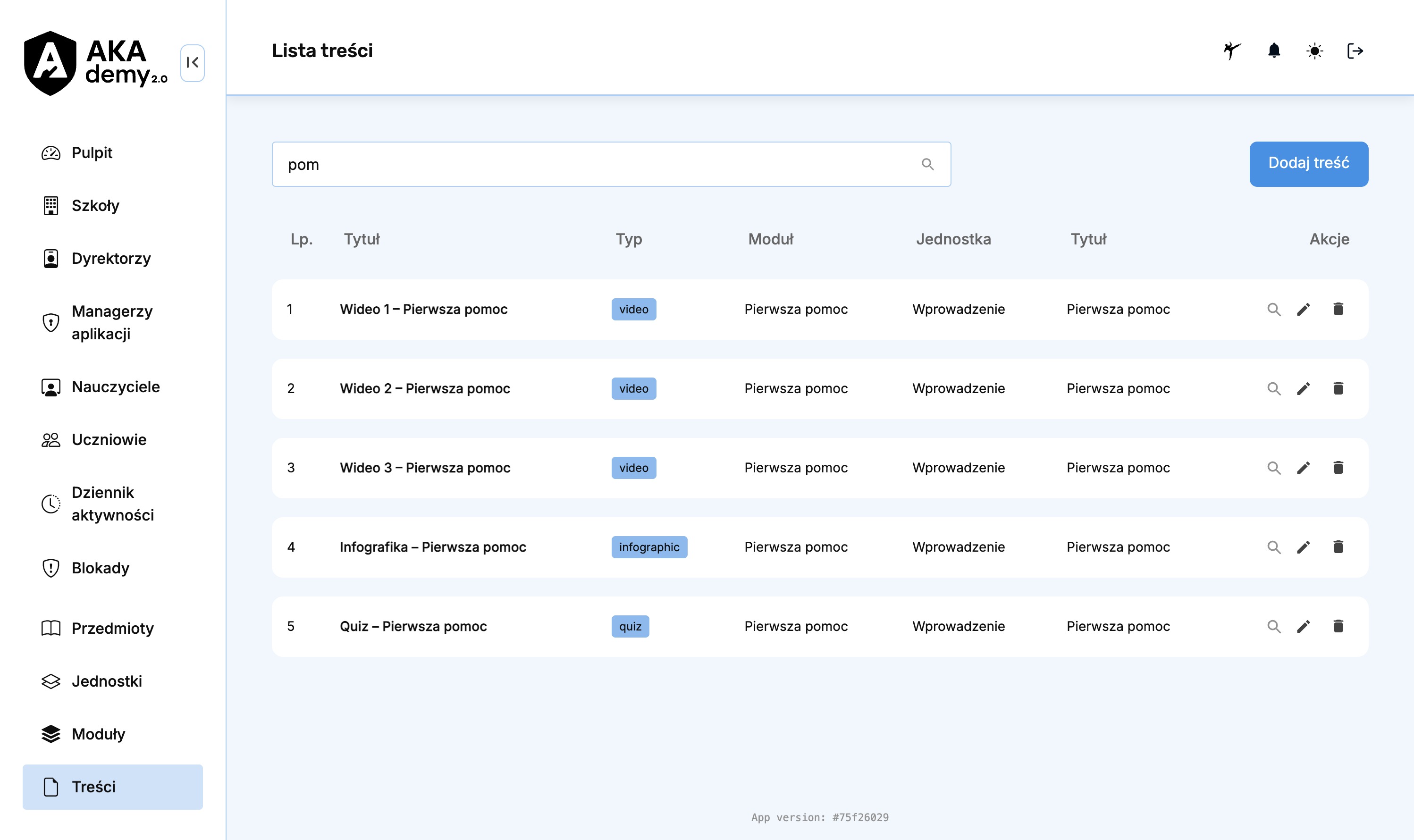Navigate to Blokady section
Viewport: 1414px width, 840px height.
100,568
